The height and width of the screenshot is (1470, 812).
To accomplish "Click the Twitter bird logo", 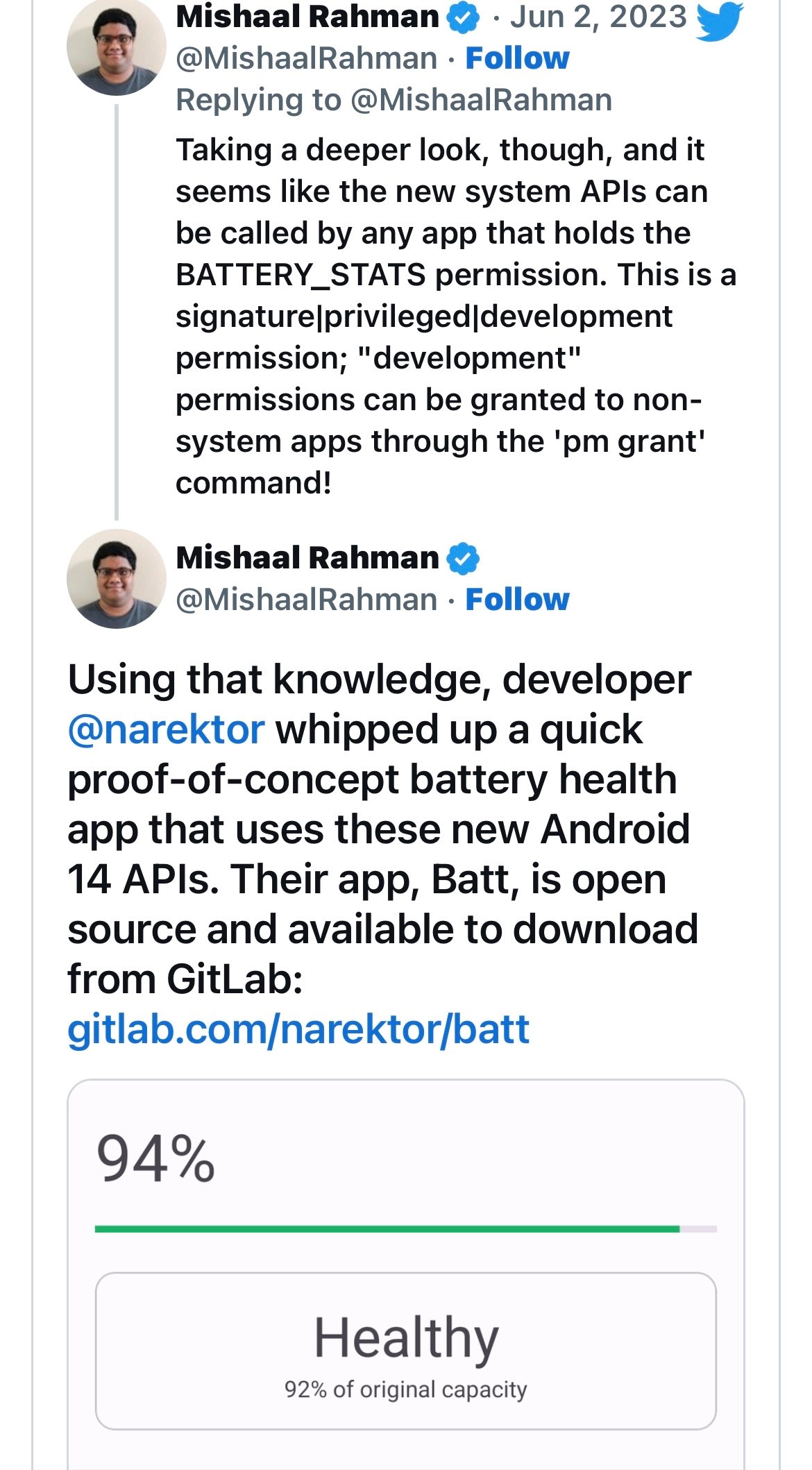I will coord(719,21).
